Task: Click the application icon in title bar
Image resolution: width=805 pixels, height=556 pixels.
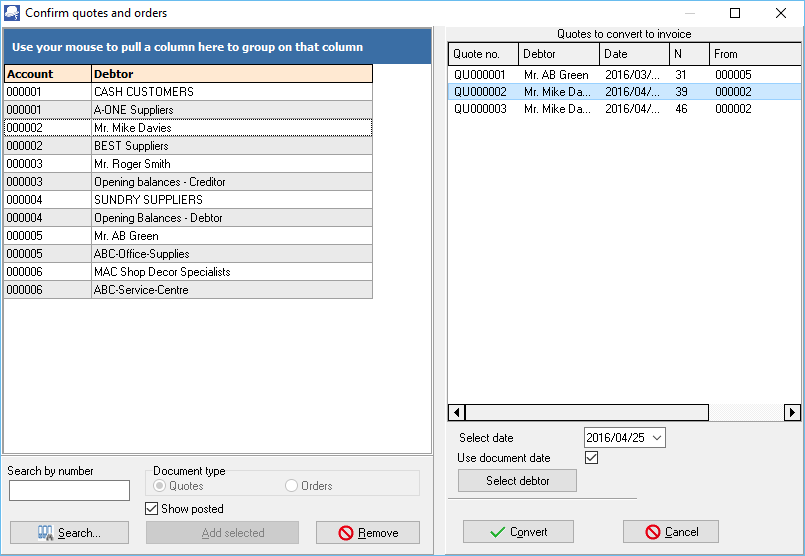Action: [x=12, y=13]
